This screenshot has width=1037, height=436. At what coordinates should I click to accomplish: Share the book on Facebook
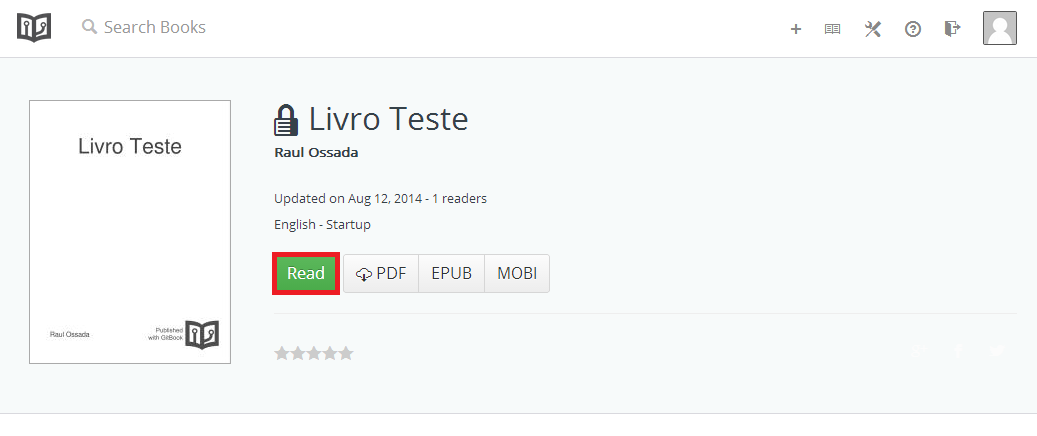click(958, 351)
